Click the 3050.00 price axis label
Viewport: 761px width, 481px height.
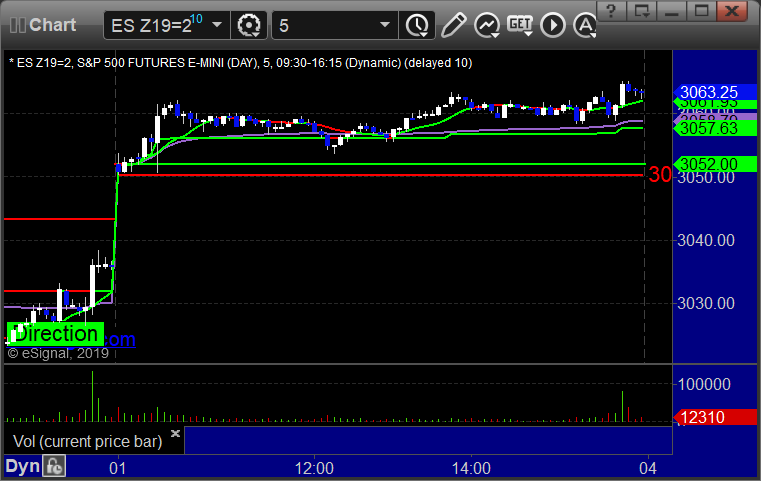click(x=706, y=178)
